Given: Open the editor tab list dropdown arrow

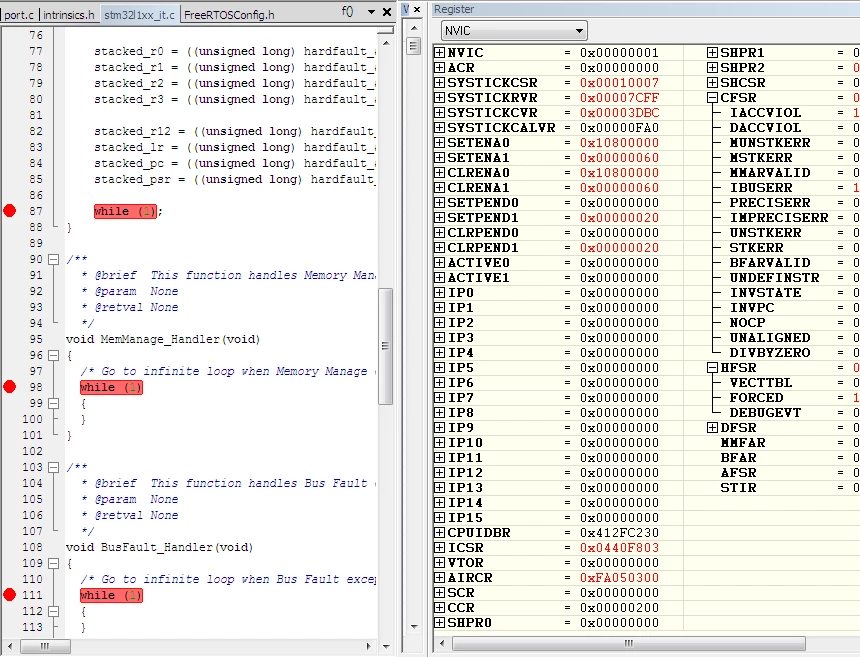Looking at the screenshot, I should 371,12.
